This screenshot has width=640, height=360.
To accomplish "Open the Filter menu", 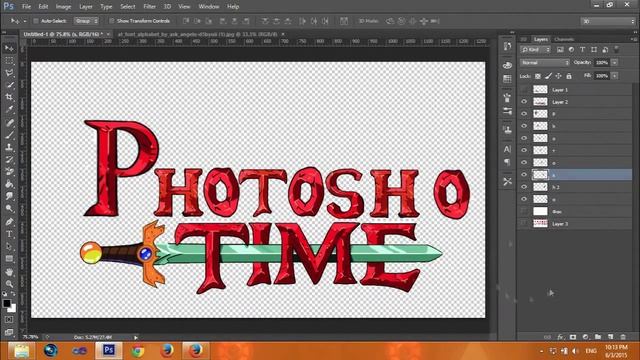I will tap(149, 7).
